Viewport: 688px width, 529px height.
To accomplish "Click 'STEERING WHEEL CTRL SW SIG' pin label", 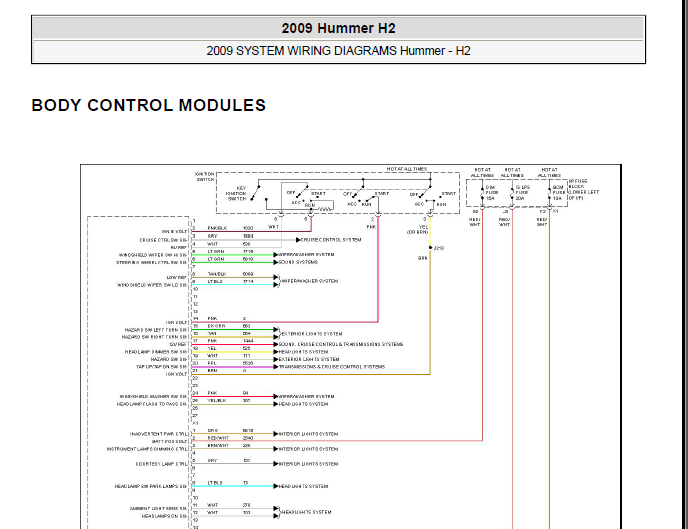I will [x=151, y=263].
